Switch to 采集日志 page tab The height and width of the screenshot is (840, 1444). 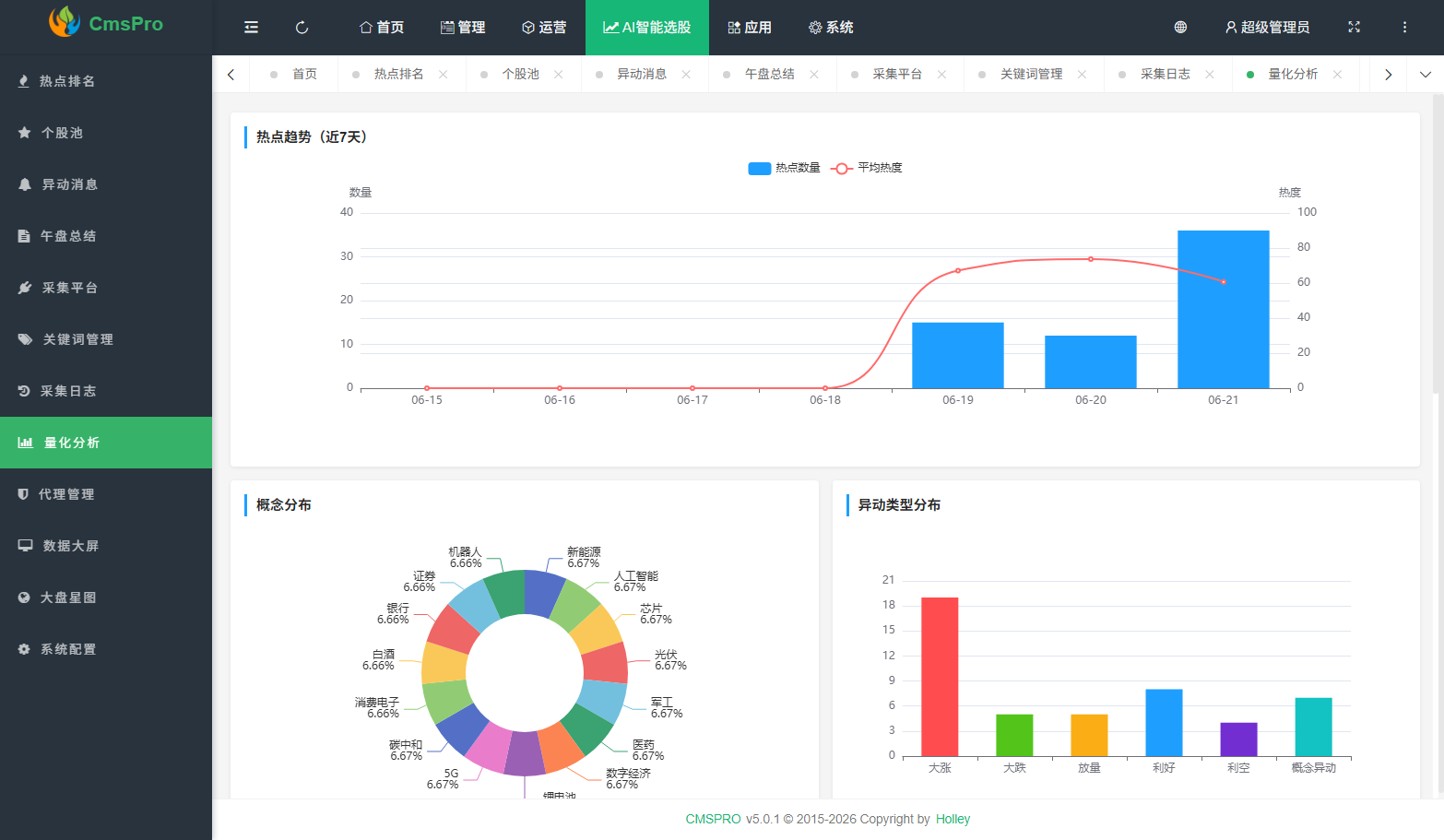(1166, 75)
